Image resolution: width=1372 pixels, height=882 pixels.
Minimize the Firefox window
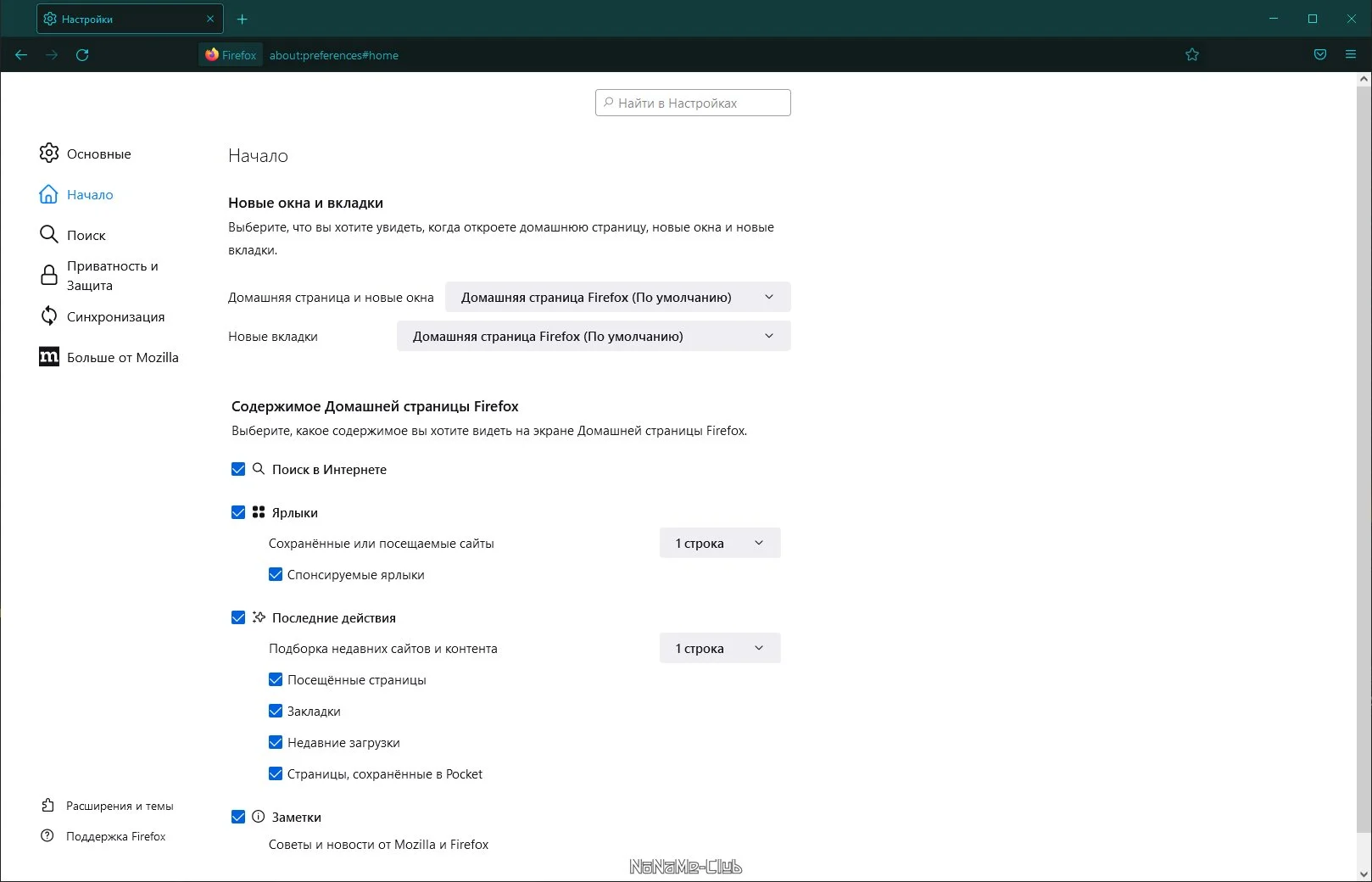coord(1274,19)
